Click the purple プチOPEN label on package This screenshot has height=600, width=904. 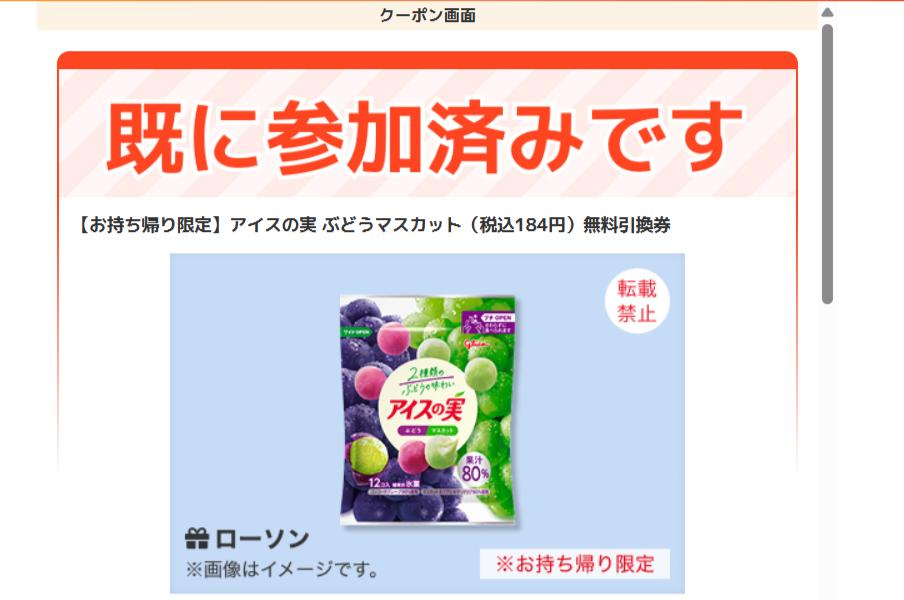(x=488, y=323)
